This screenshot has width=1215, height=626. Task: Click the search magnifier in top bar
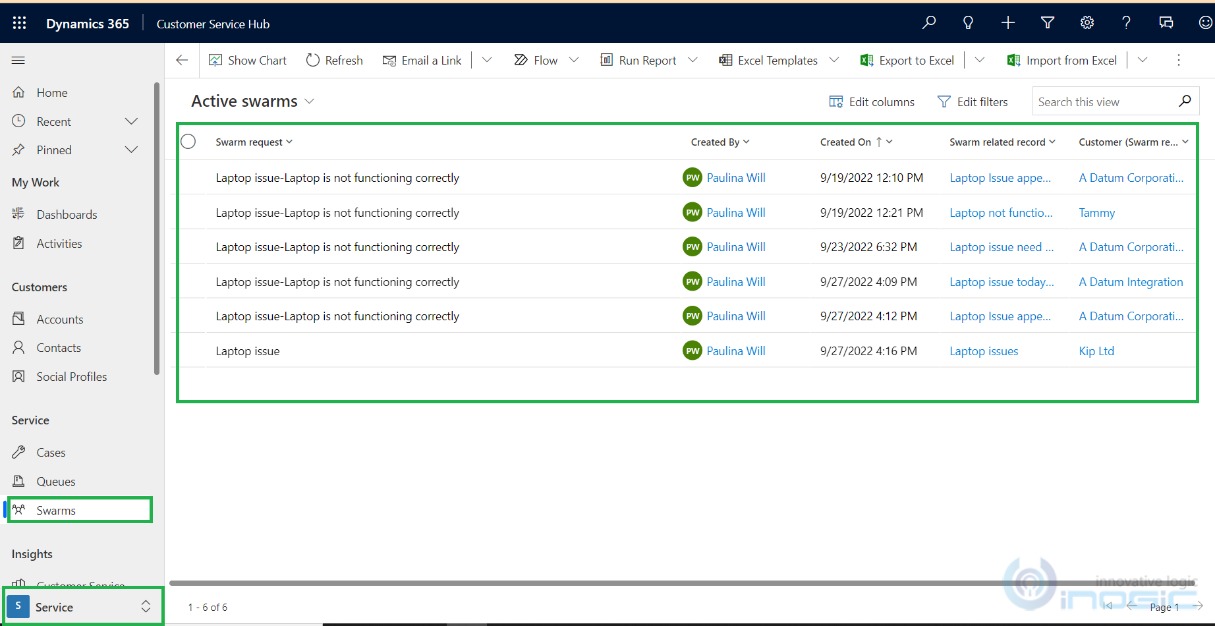pos(929,23)
